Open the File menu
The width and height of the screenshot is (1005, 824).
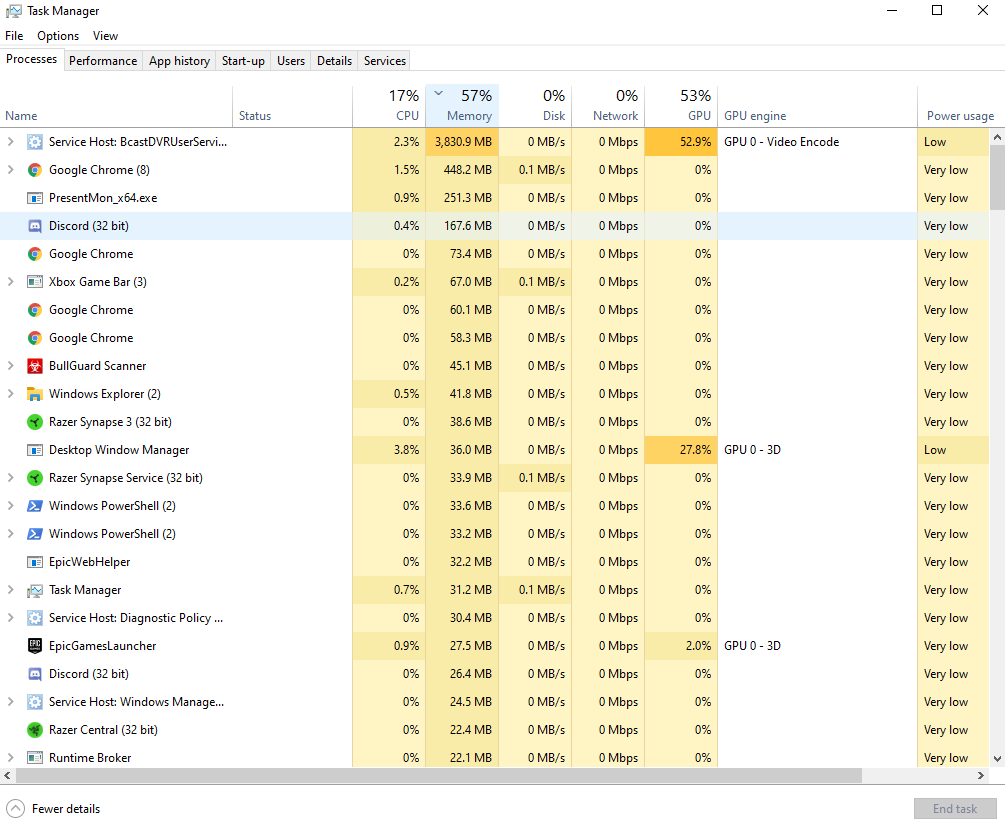(14, 36)
